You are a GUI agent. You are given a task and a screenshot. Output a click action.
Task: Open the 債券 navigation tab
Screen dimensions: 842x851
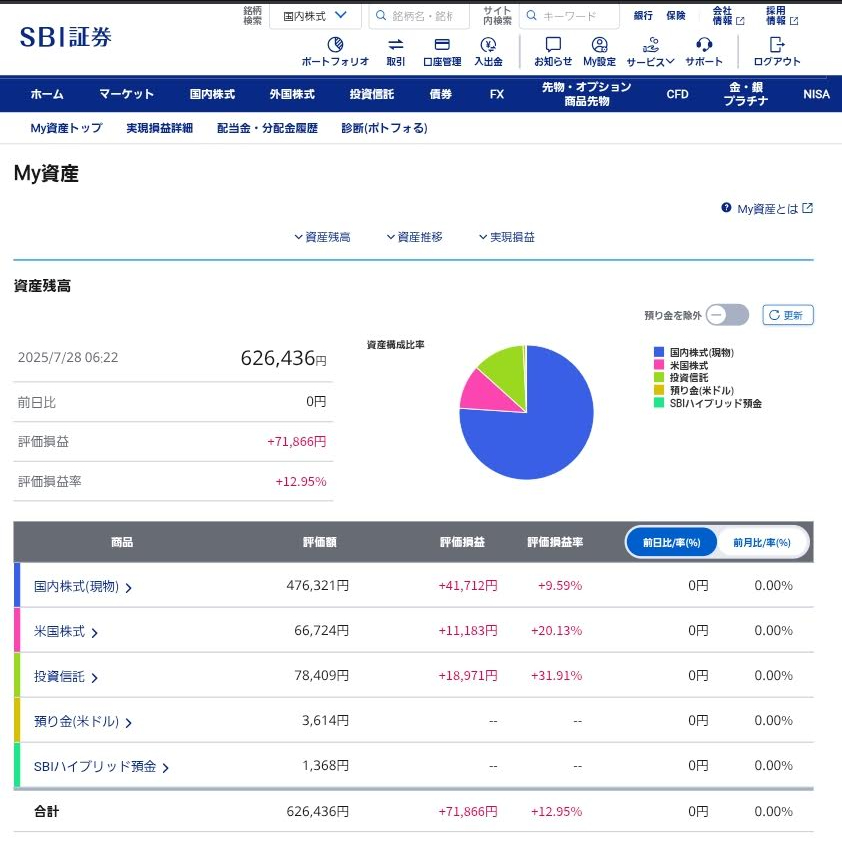click(440, 94)
